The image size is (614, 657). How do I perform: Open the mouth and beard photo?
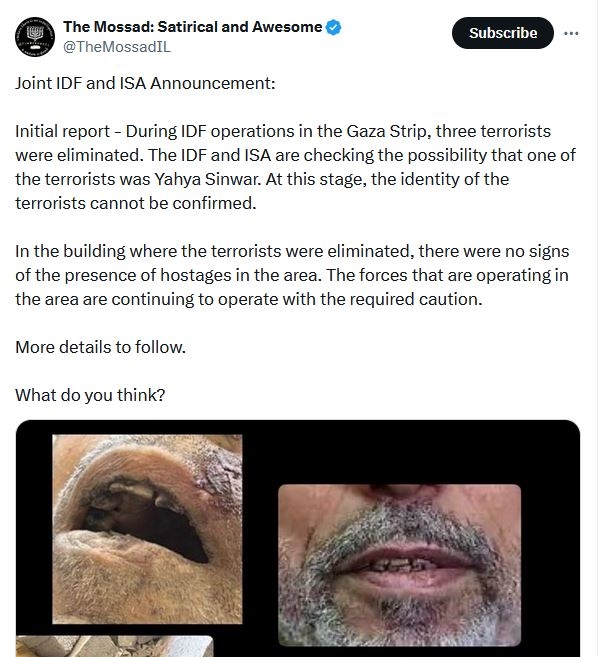coord(399,565)
